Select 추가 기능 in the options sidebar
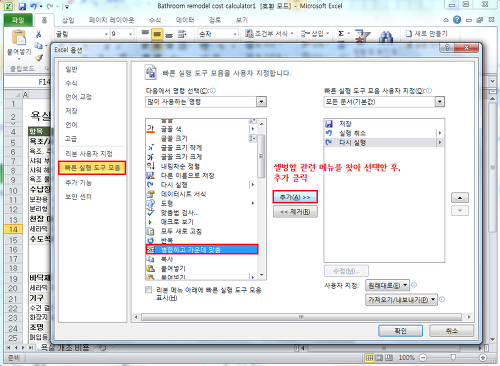The width and height of the screenshot is (500, 366). click(78, 183)
